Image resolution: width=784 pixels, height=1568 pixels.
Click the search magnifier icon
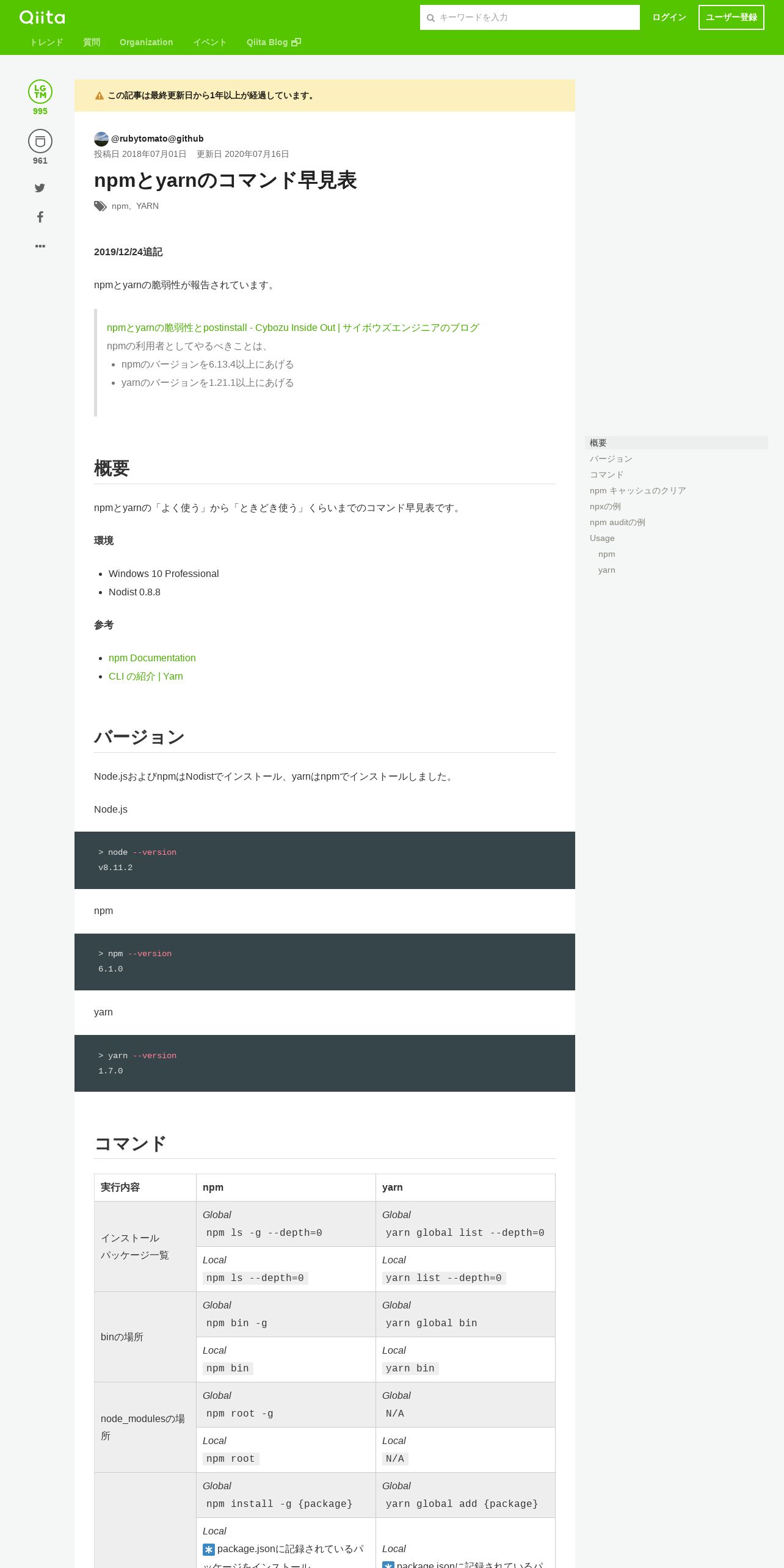tap(430, 18)
